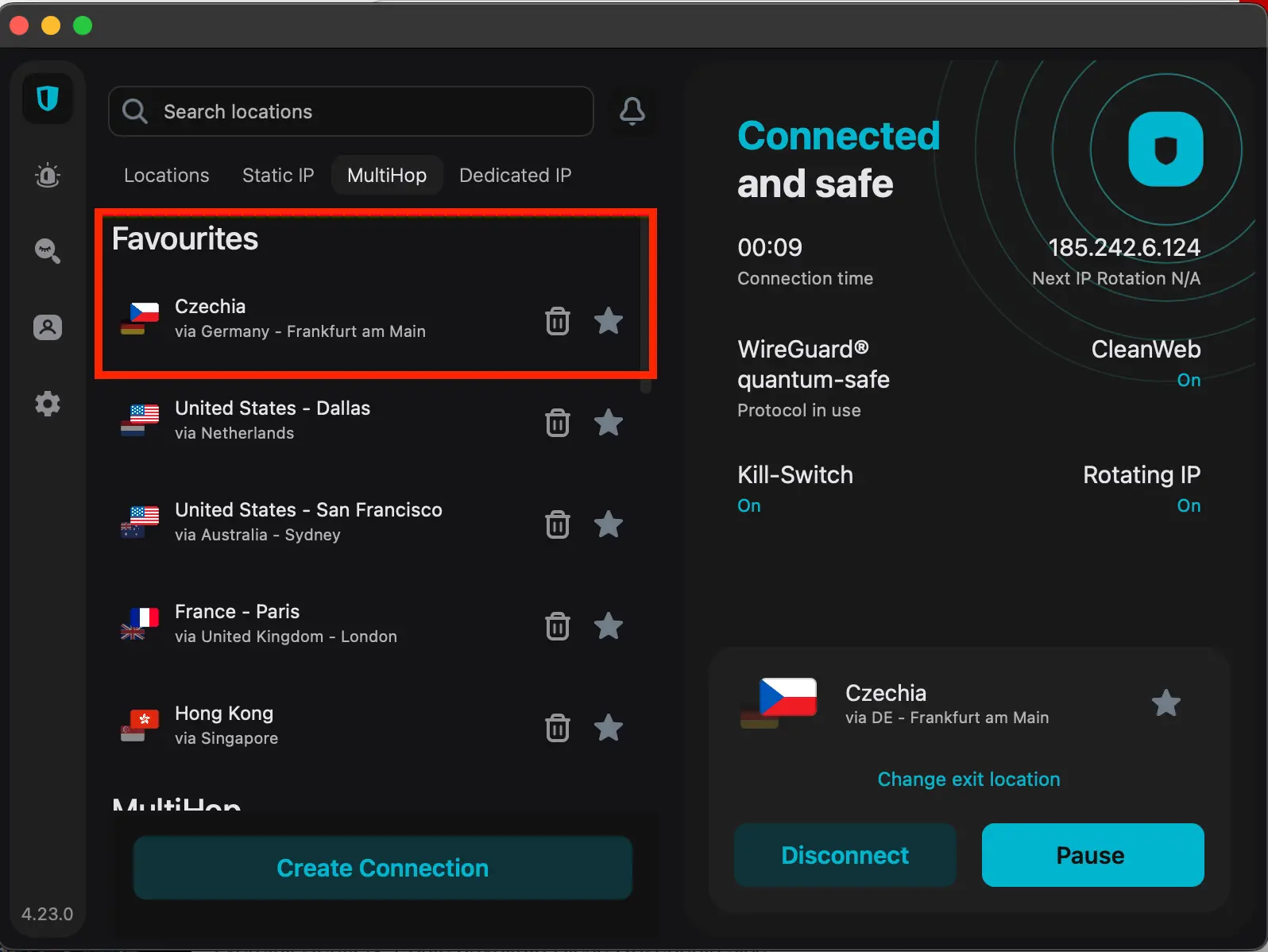Delete United States - Dallas connection trash icon

pyautogui.click(x=558, y=423)
